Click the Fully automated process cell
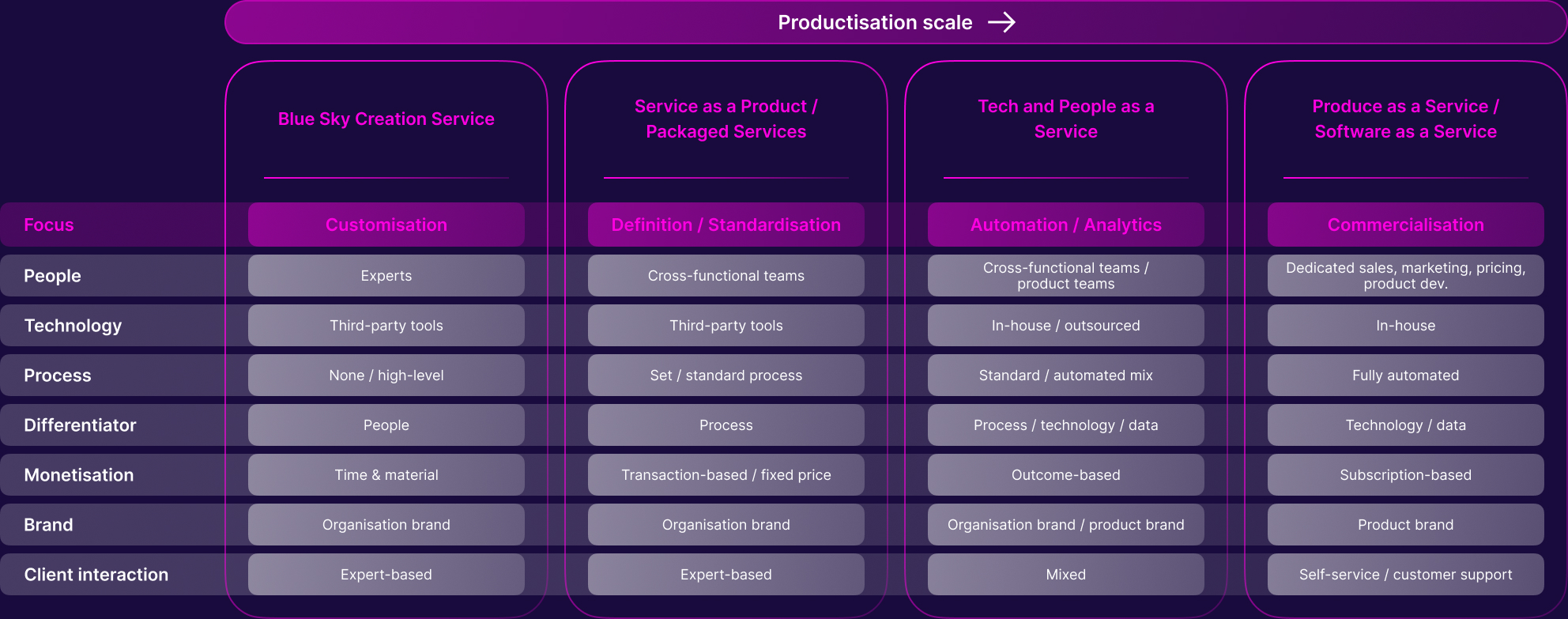The image size is (1568, 619). (x=1406, y=376)
